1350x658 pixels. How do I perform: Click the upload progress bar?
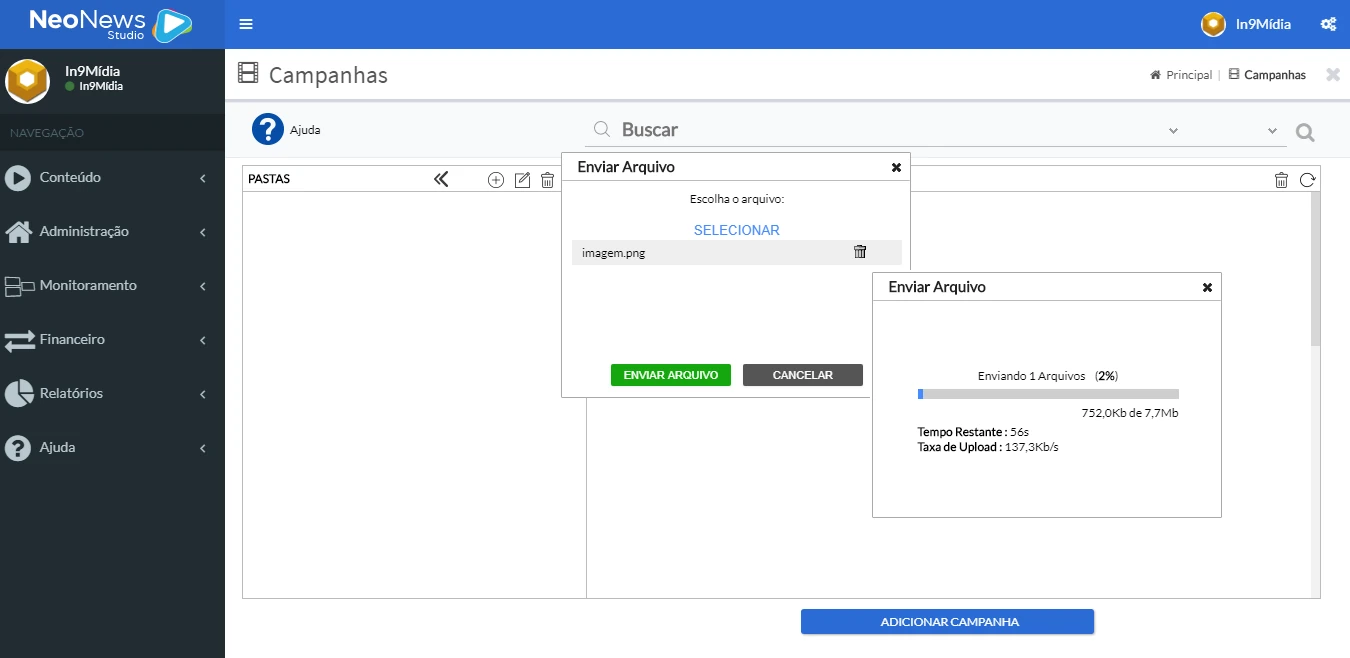click(x=1048, y=394)
